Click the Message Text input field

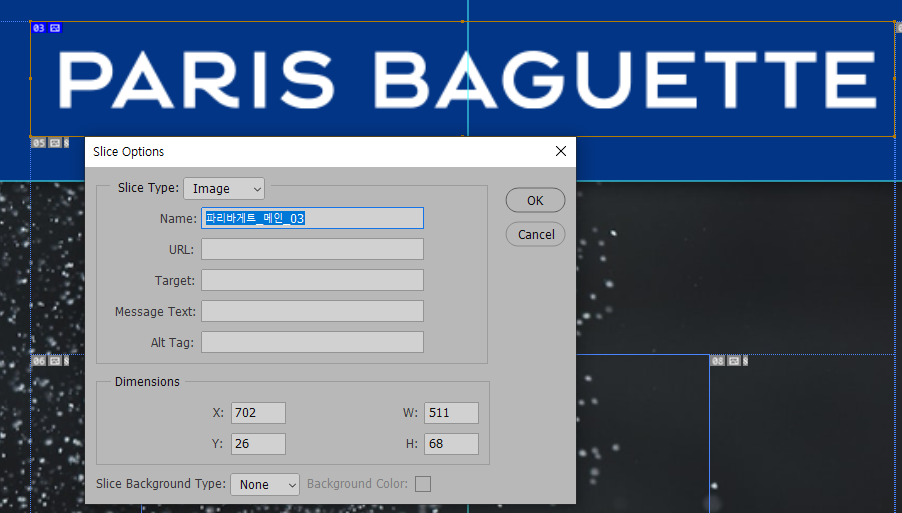[x=312, y=311]
